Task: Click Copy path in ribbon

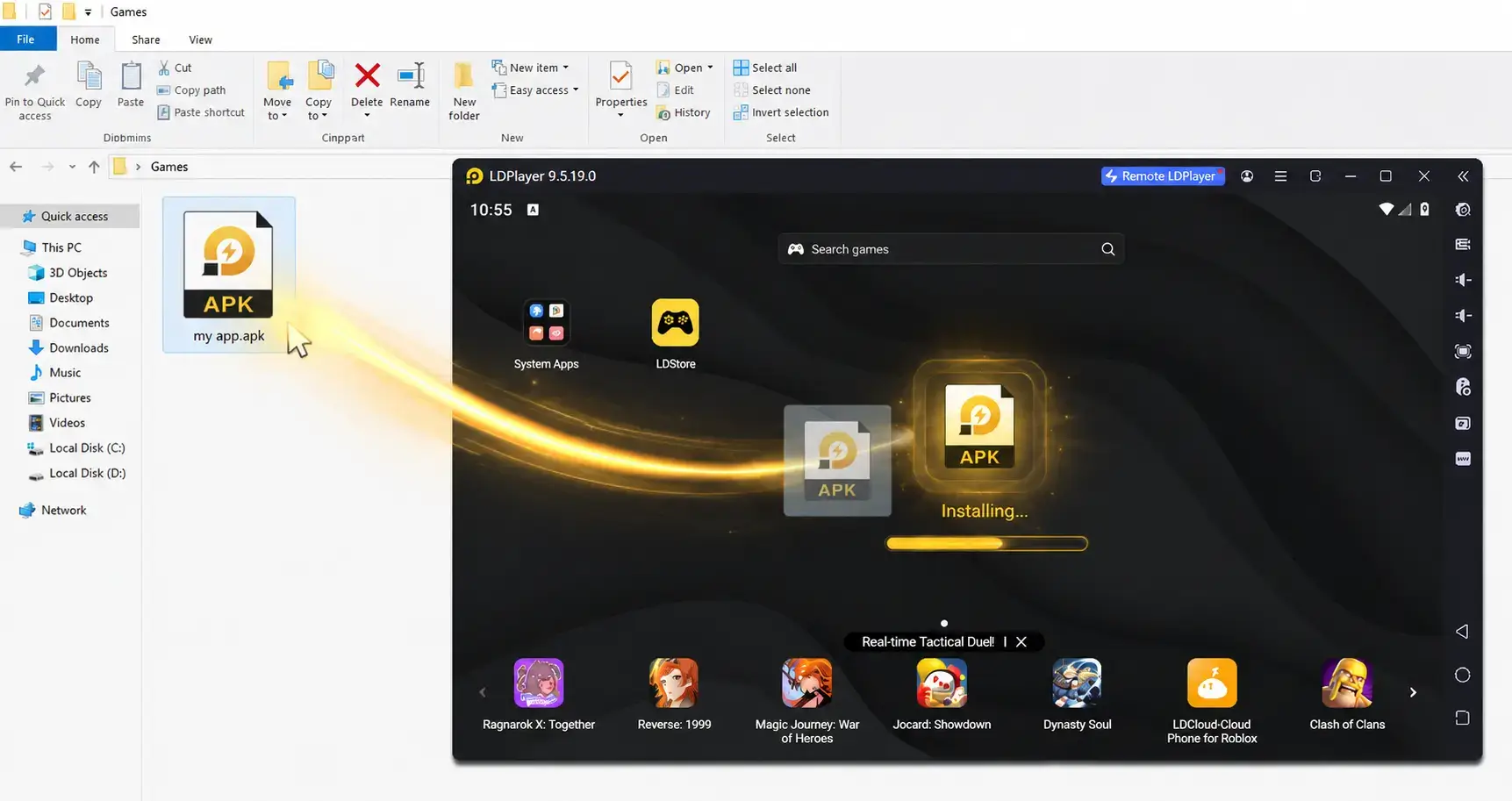Action: (x=191, y=90)
